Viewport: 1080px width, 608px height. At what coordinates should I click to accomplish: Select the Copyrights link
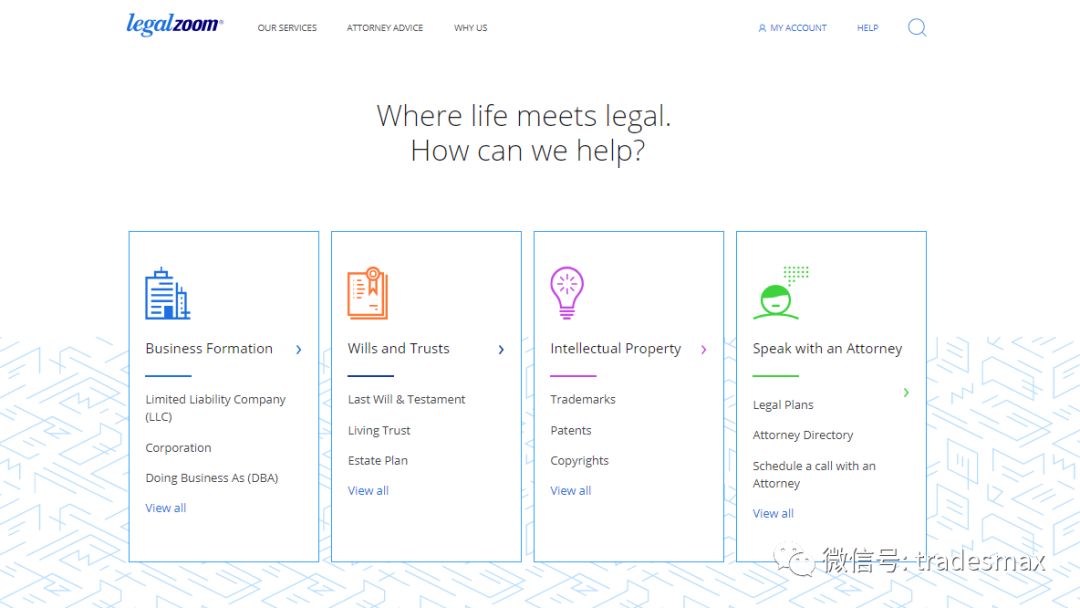[x=579, y=461]
